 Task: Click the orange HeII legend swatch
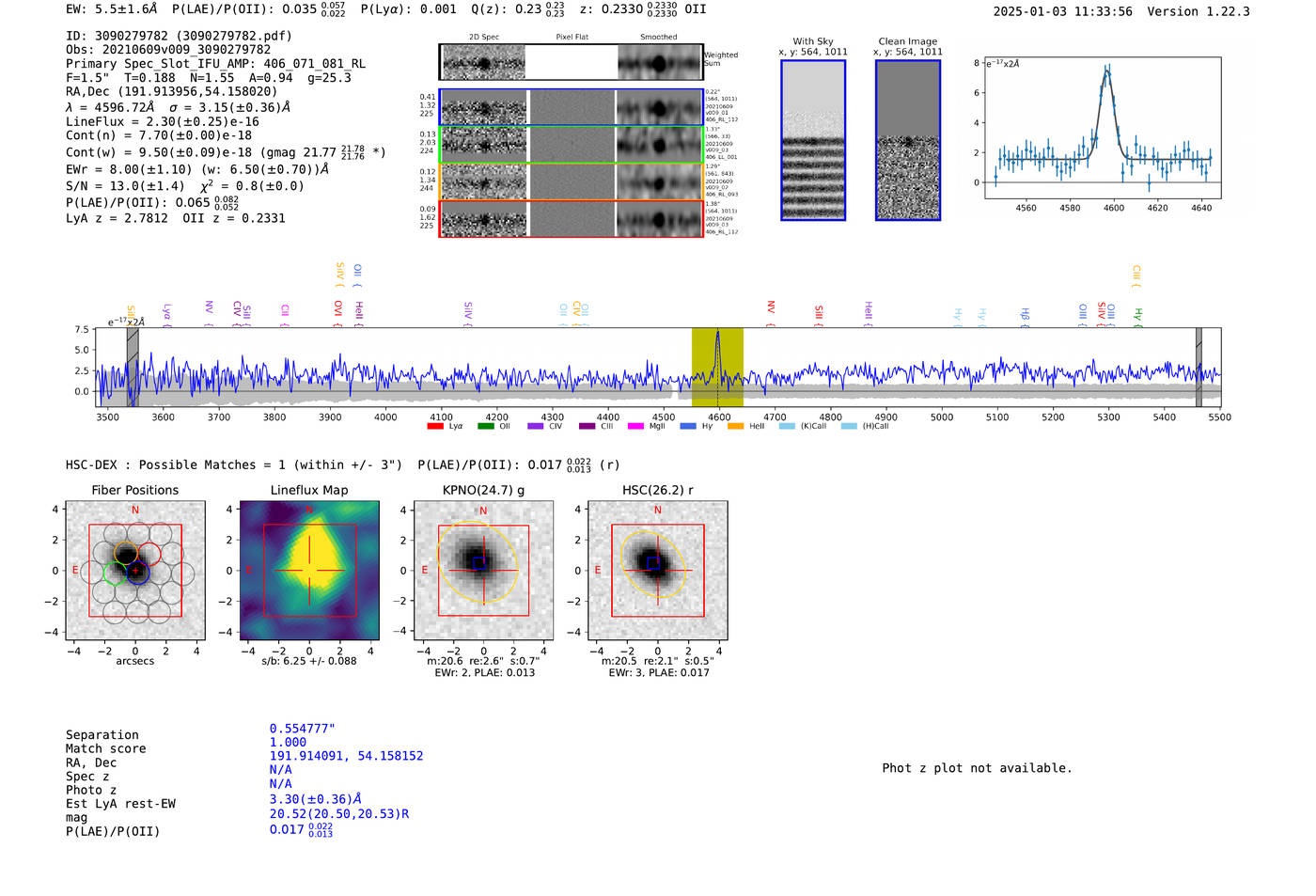point(735,427)
